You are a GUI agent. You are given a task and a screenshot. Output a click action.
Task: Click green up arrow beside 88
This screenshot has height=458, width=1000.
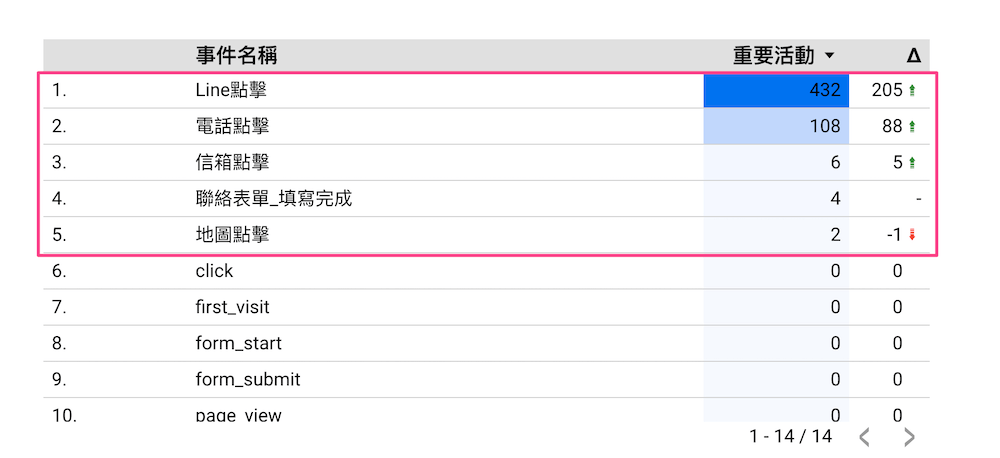[x=912, y=127]
